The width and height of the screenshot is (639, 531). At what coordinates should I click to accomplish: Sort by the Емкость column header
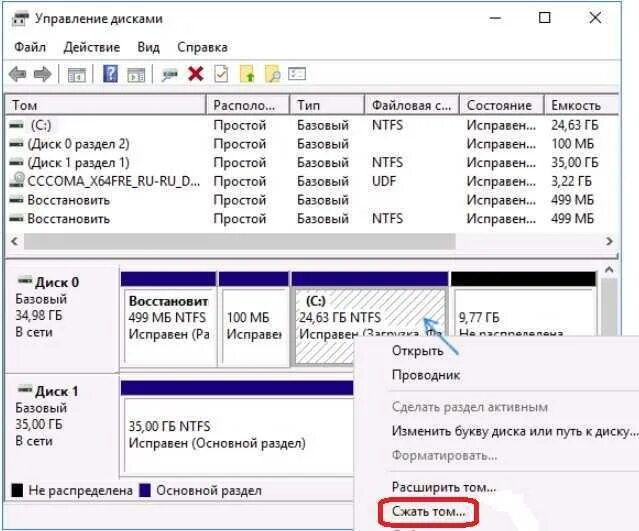(x=582, y=106)
